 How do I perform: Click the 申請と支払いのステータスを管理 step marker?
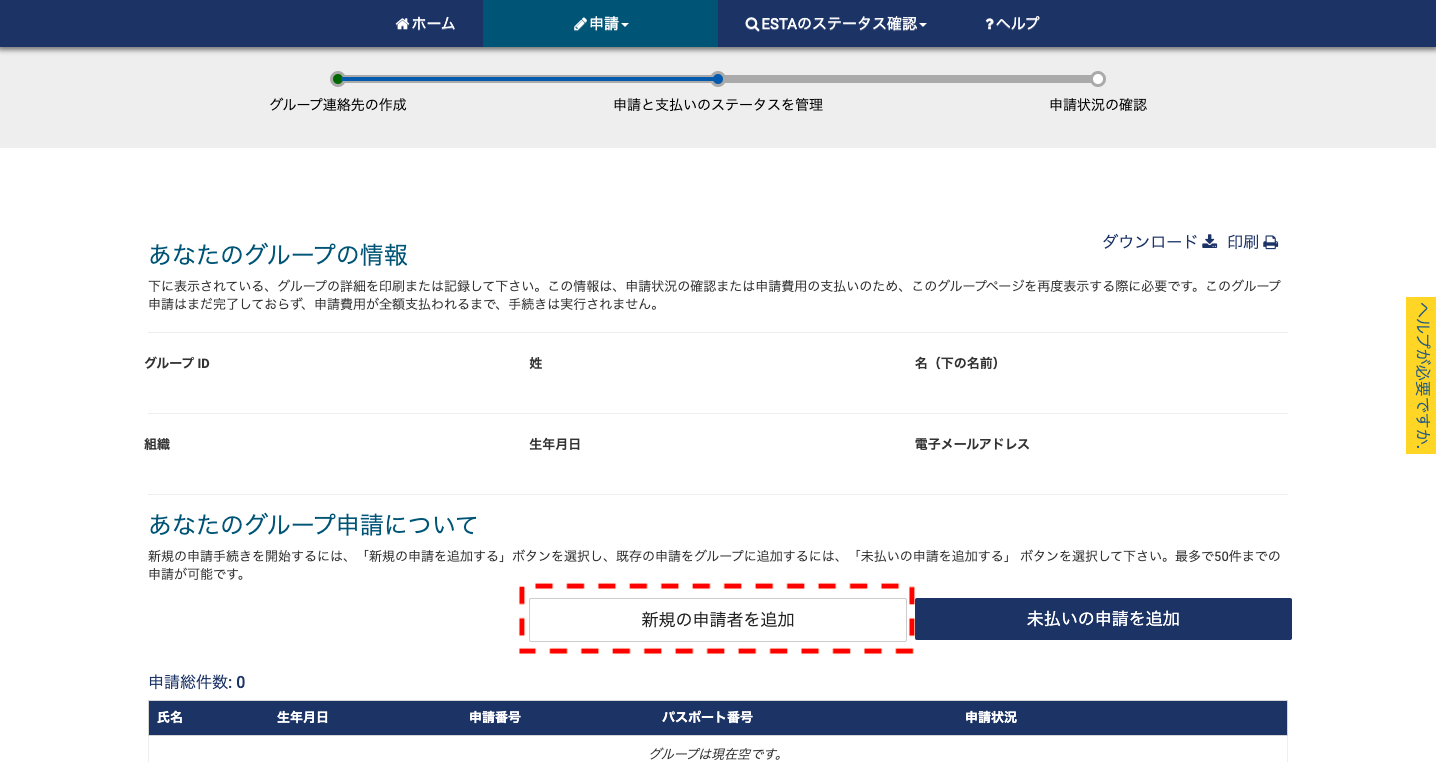[718, 79]
